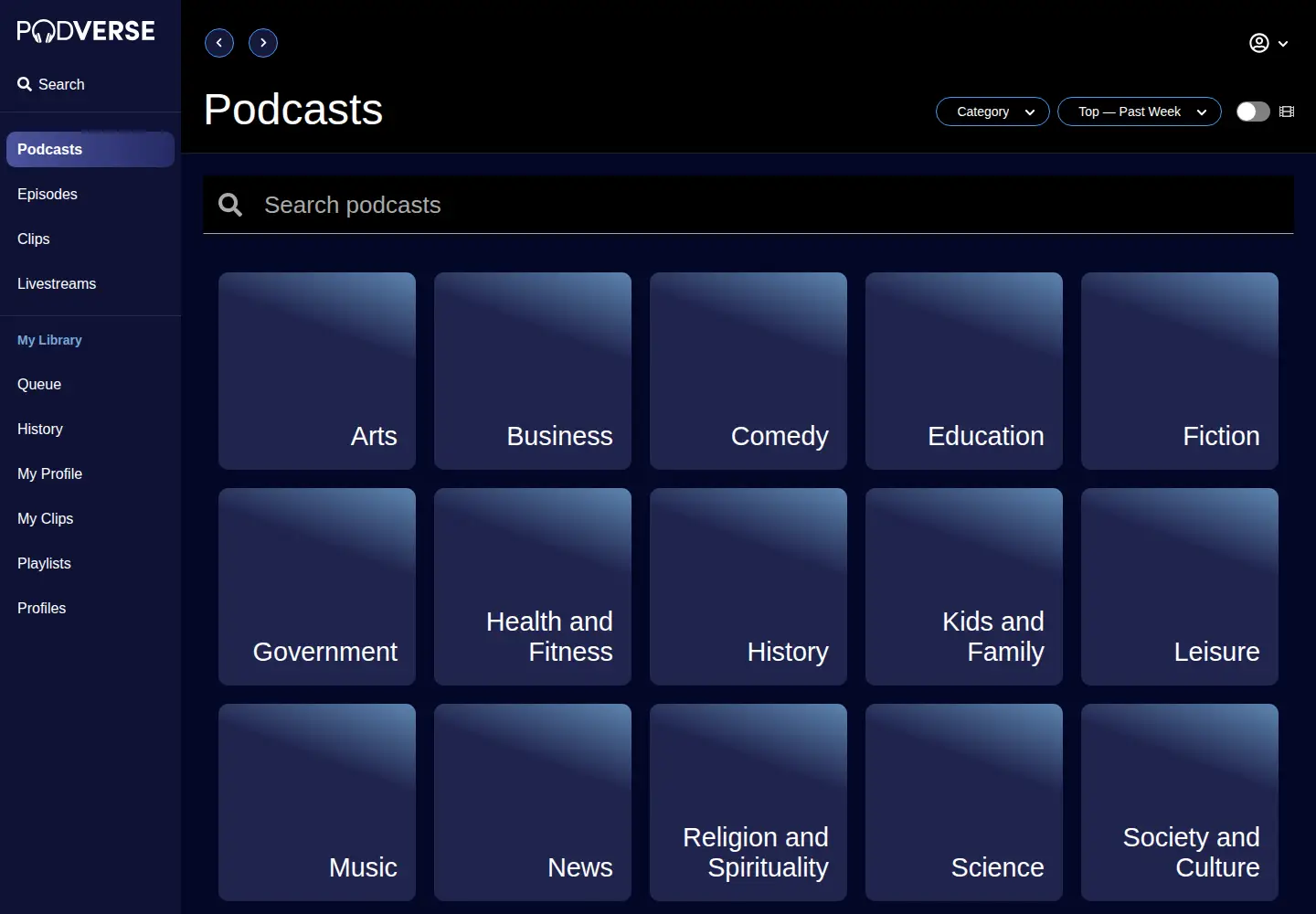The width and height of the screenshot is (1316, 914).
Task: Select the Society and Culture tile
Action: point(1180,802)
